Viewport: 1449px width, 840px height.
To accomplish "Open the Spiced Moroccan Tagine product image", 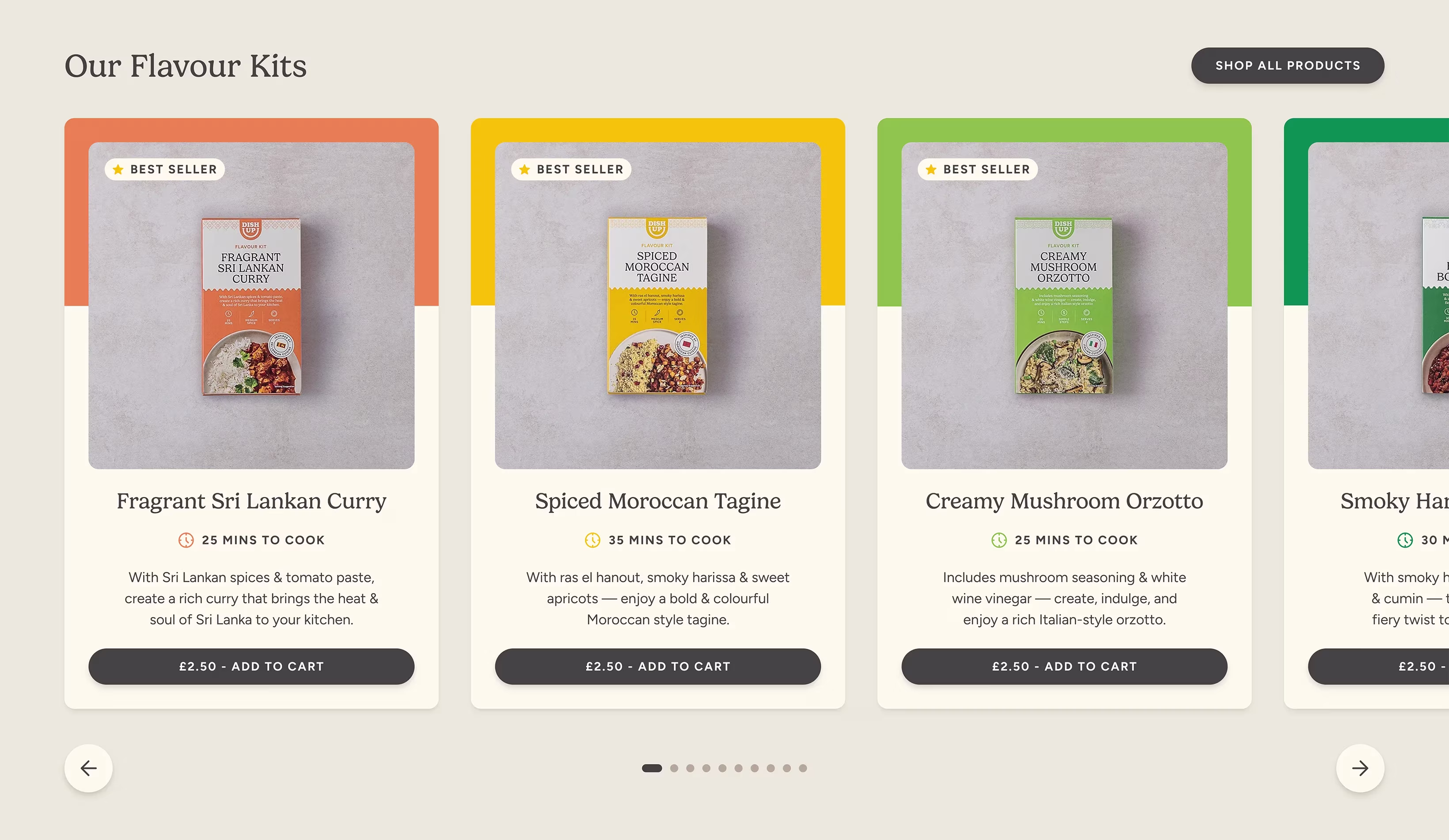I will [658, 305].
